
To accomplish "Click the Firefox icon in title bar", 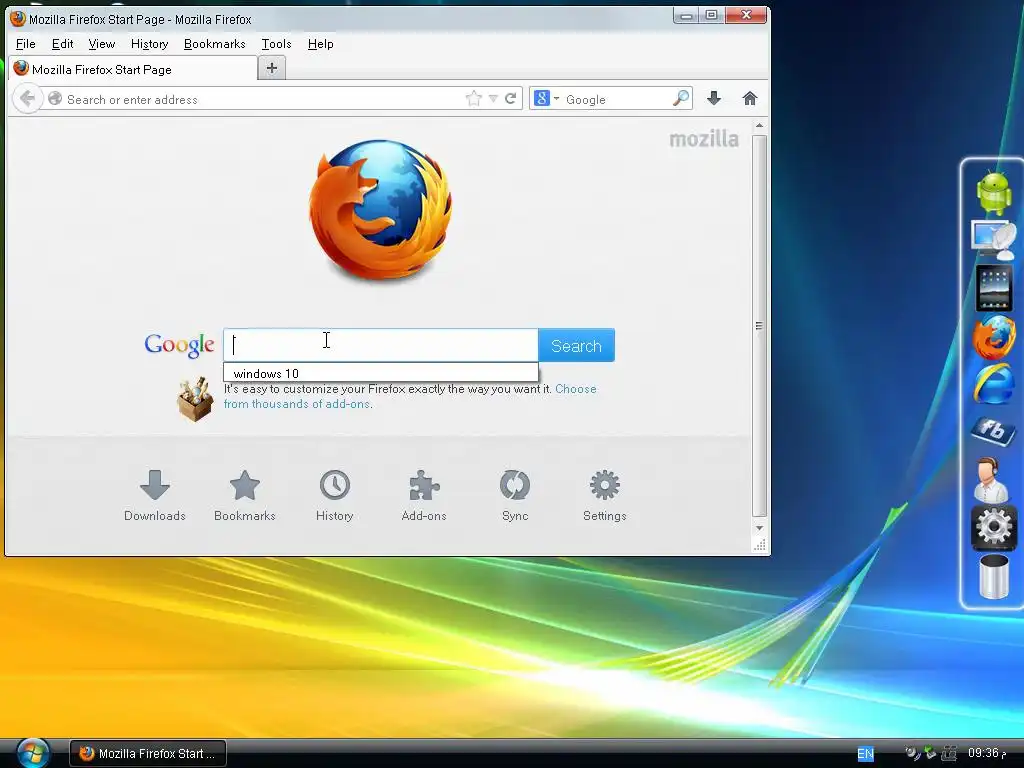I will (18, 18).
